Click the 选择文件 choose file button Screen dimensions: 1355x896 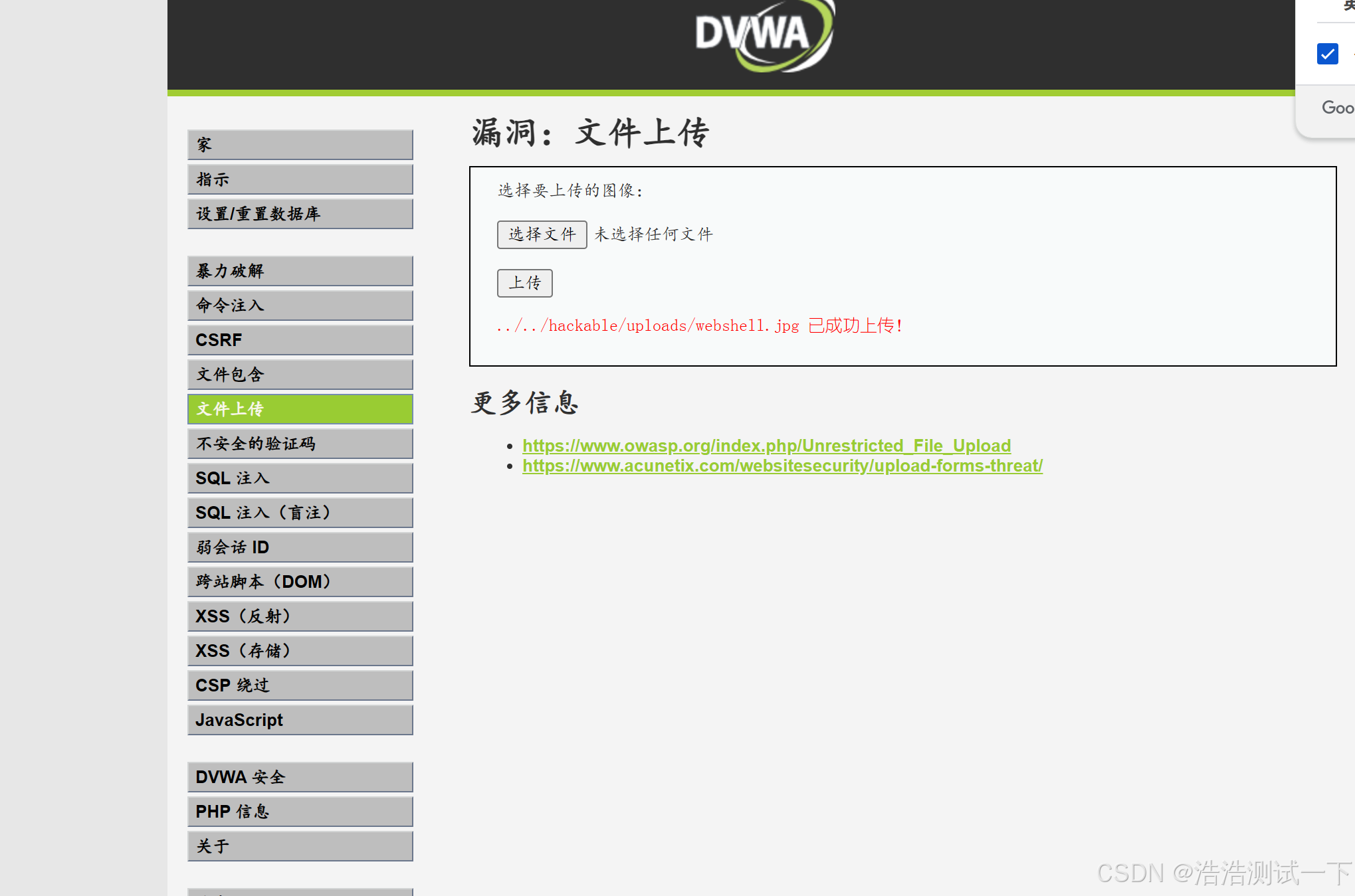[542, 234]
